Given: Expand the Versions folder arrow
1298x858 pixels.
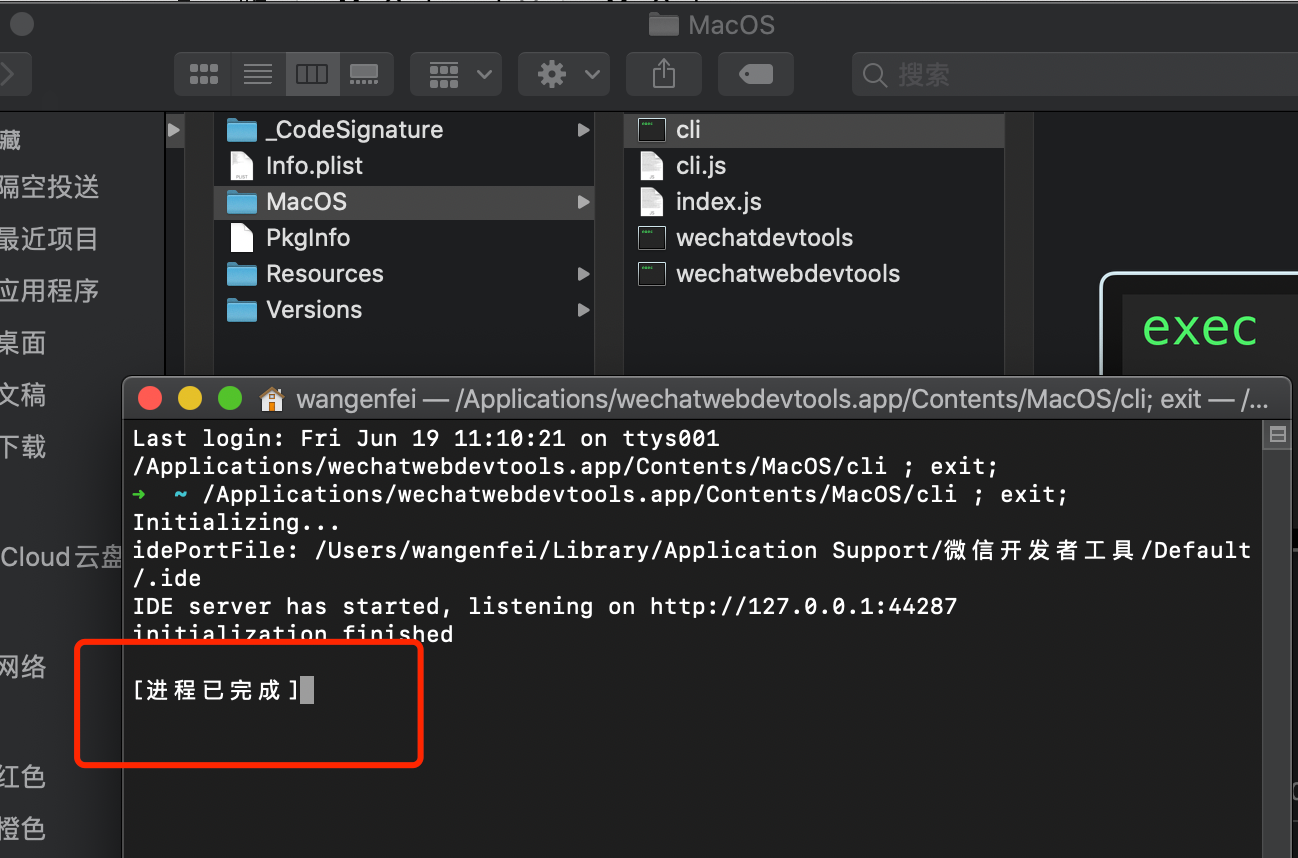Looking at the screenshot, I should (583, 310).
